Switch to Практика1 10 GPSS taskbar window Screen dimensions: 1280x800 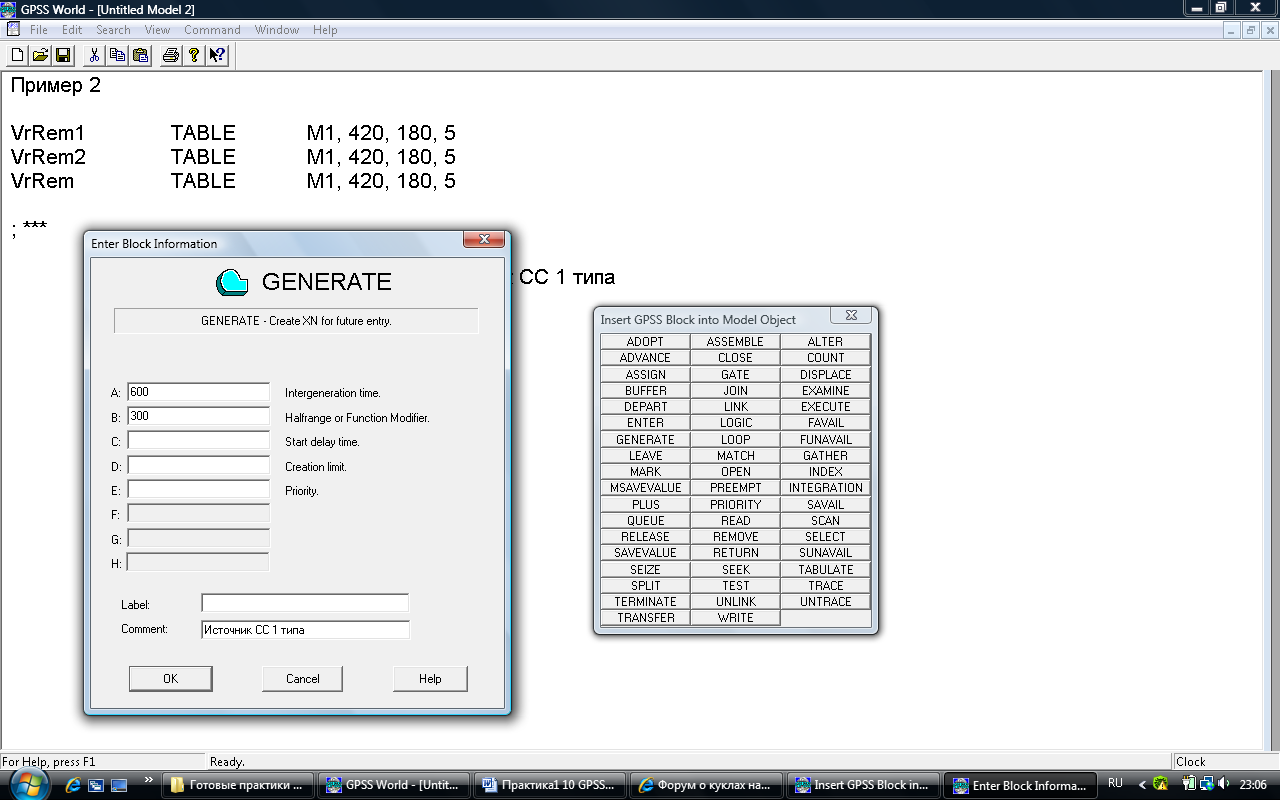[x=549, y=785]
